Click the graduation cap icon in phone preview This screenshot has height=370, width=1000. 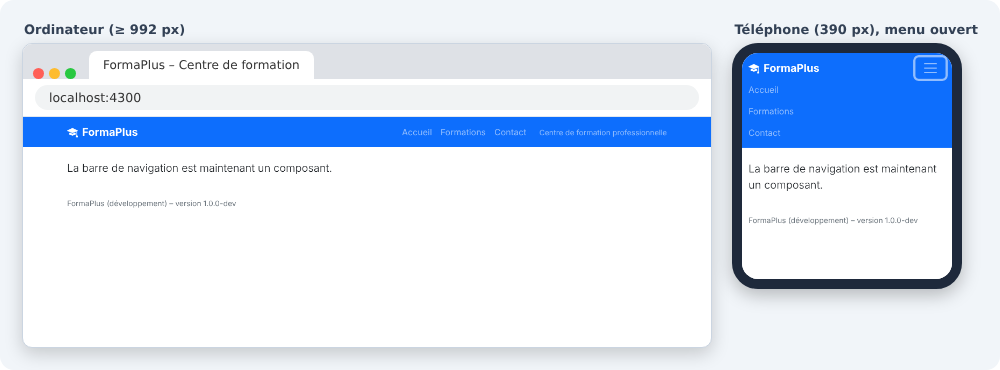coord(754,68)
